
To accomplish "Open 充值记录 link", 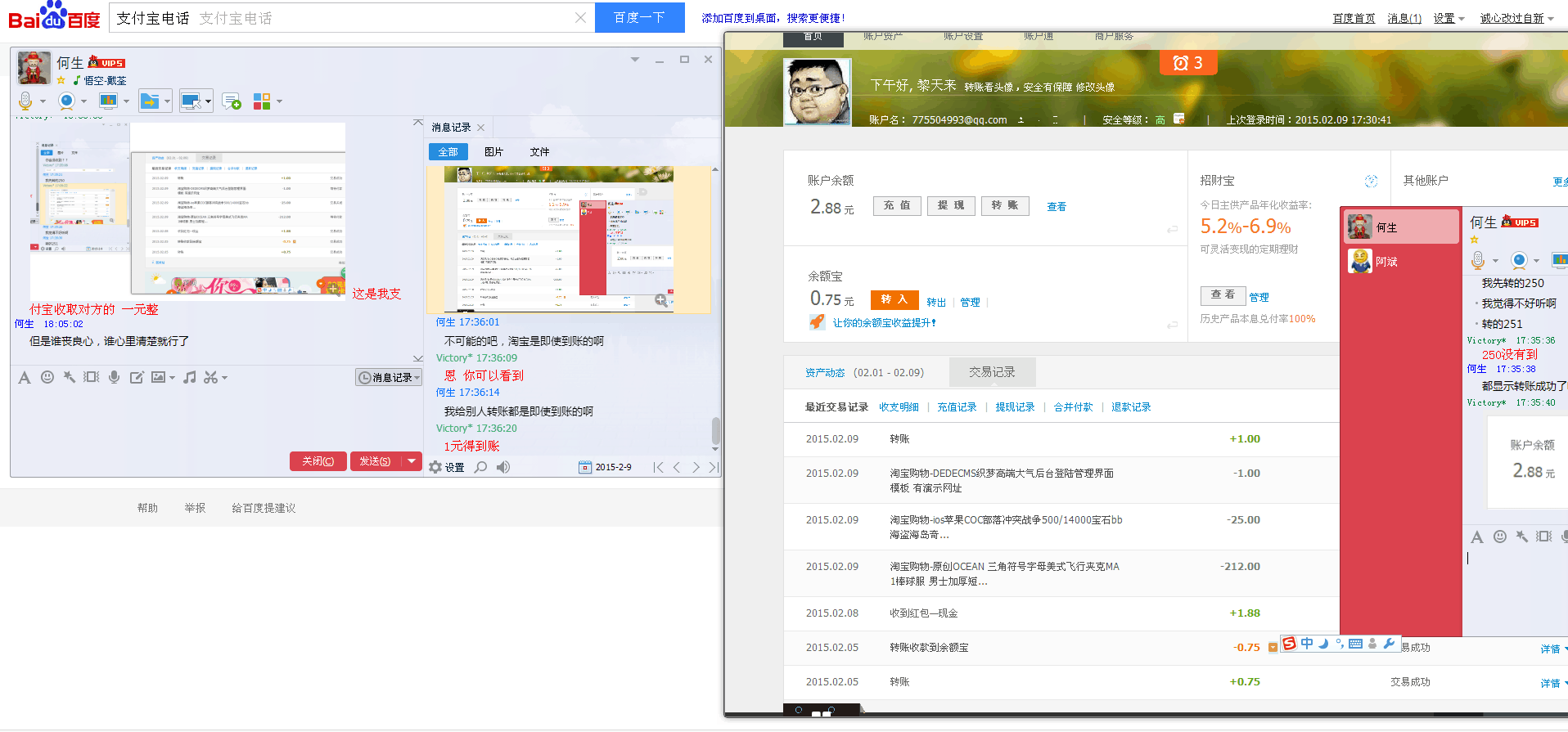I will (x=957, y=407).
